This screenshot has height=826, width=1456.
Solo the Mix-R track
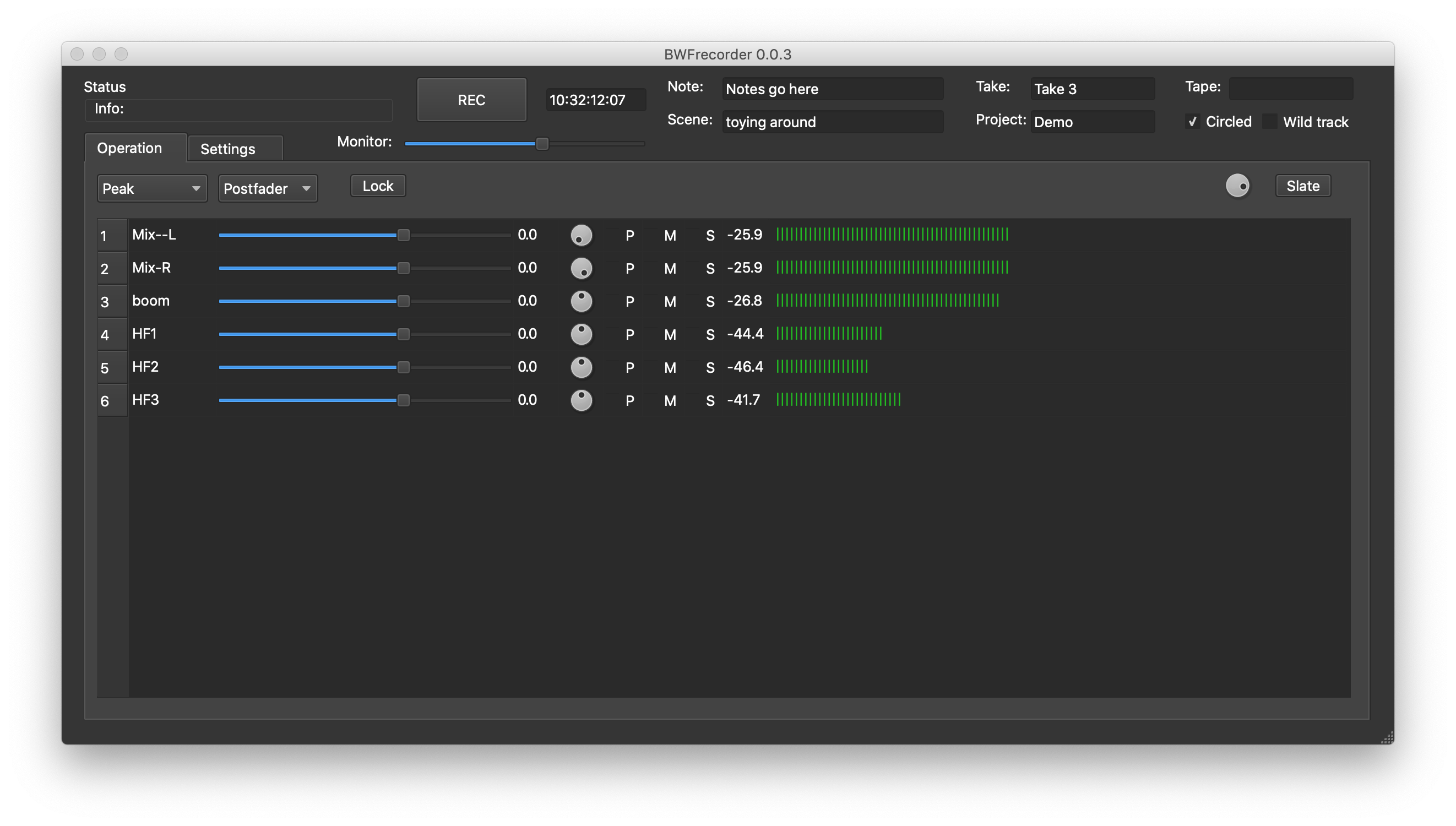pyautogui.click(x=710, y=268)
